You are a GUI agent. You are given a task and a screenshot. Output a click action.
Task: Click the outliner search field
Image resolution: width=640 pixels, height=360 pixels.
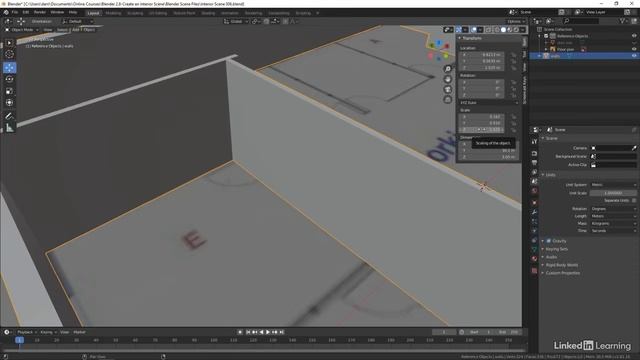(x=581, y=21)
